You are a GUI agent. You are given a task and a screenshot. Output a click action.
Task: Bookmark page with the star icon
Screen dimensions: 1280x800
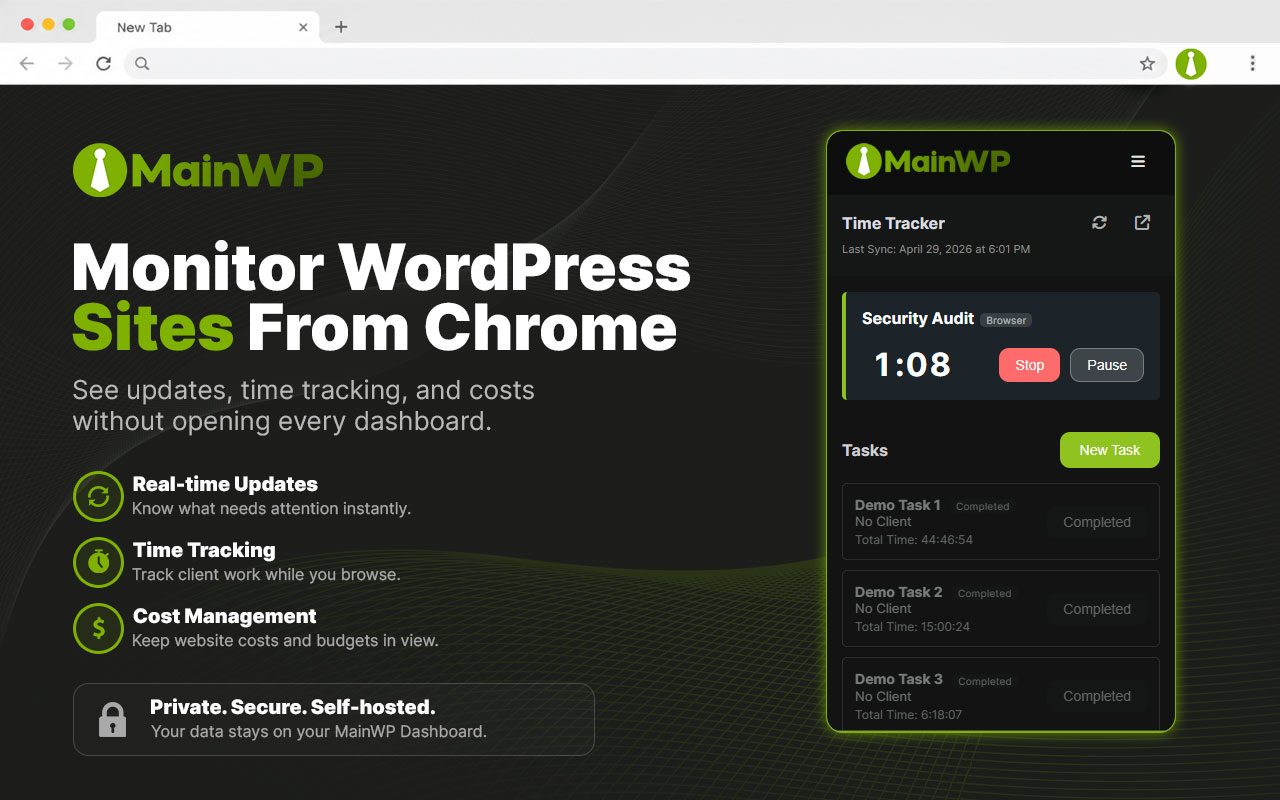click(1147, 64)
